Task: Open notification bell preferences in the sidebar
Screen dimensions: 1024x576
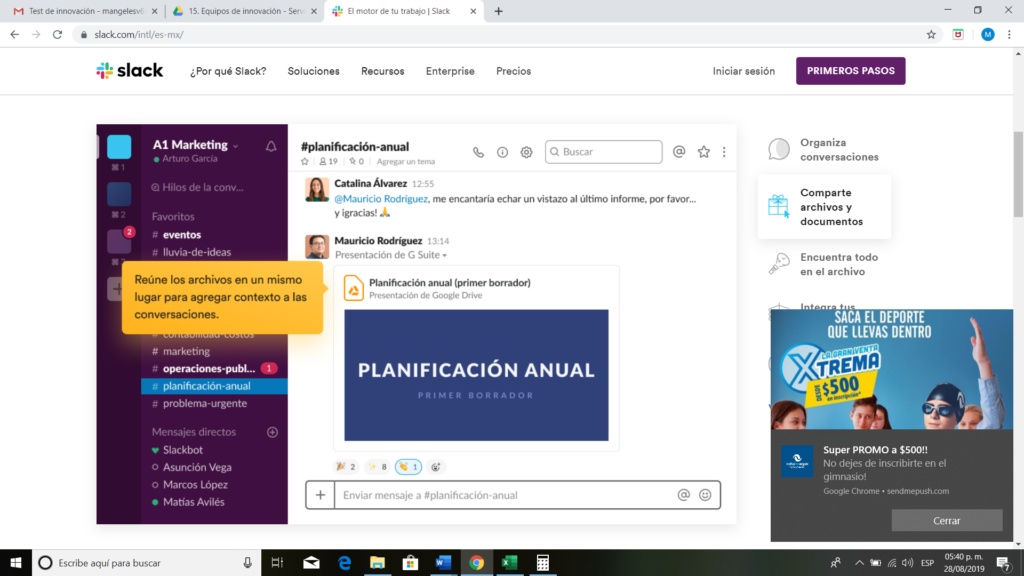Action: [270, 145]
